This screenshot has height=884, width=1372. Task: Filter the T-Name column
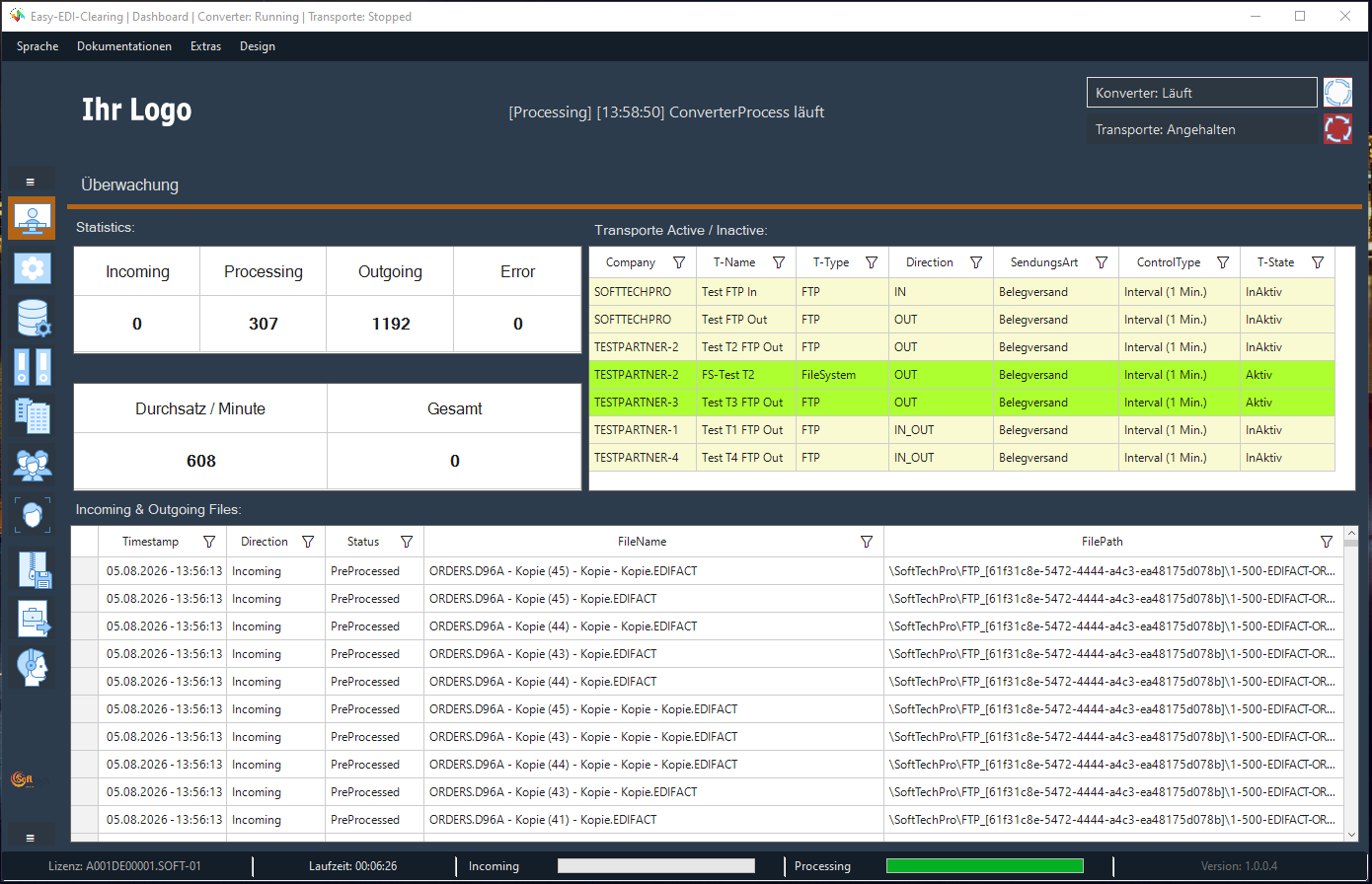[779, 262]
